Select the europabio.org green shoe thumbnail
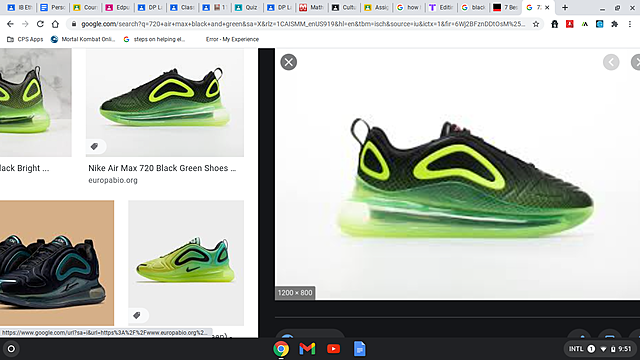 click(165, 102)
